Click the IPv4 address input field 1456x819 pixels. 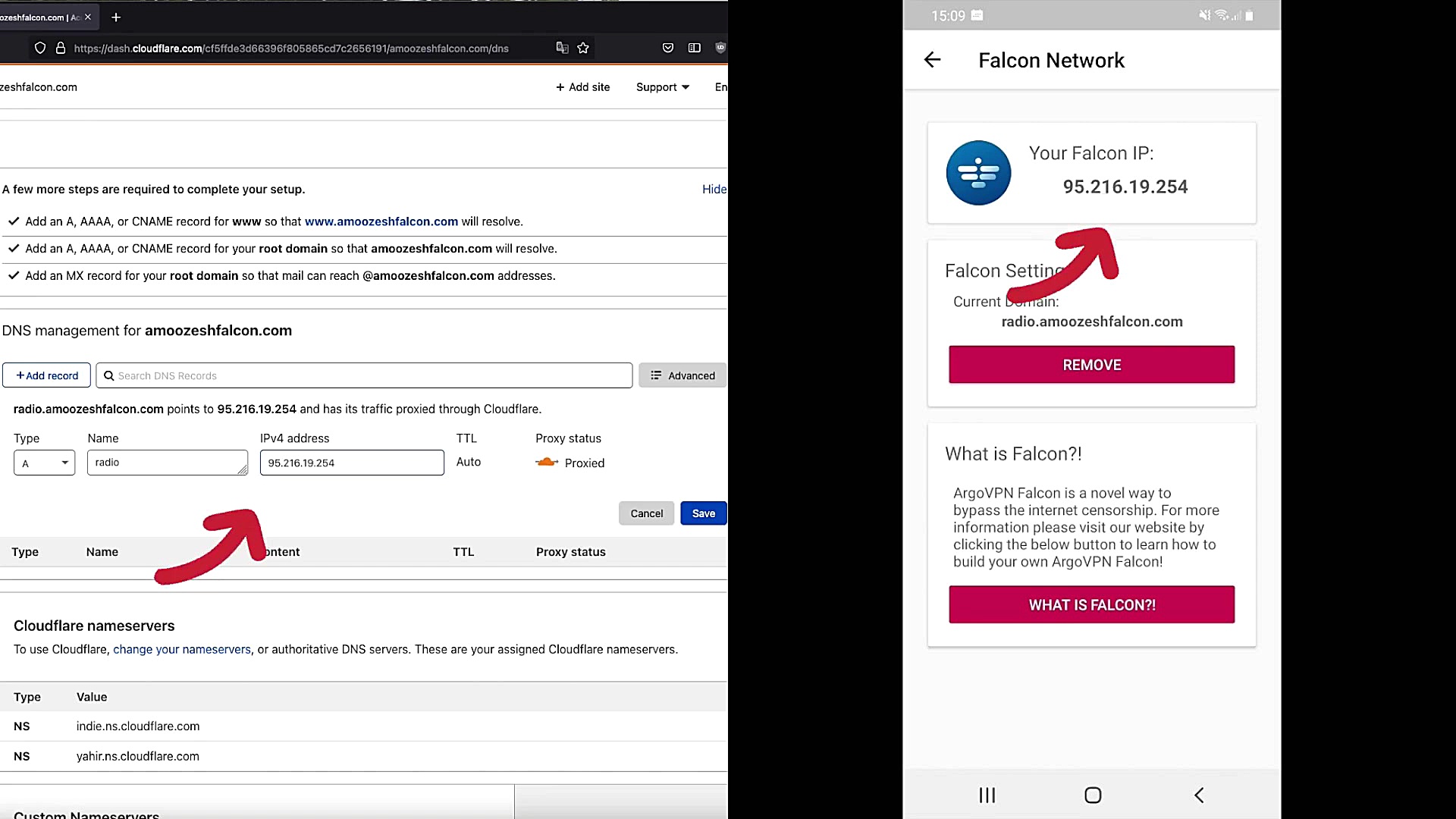tap(352, 463)
